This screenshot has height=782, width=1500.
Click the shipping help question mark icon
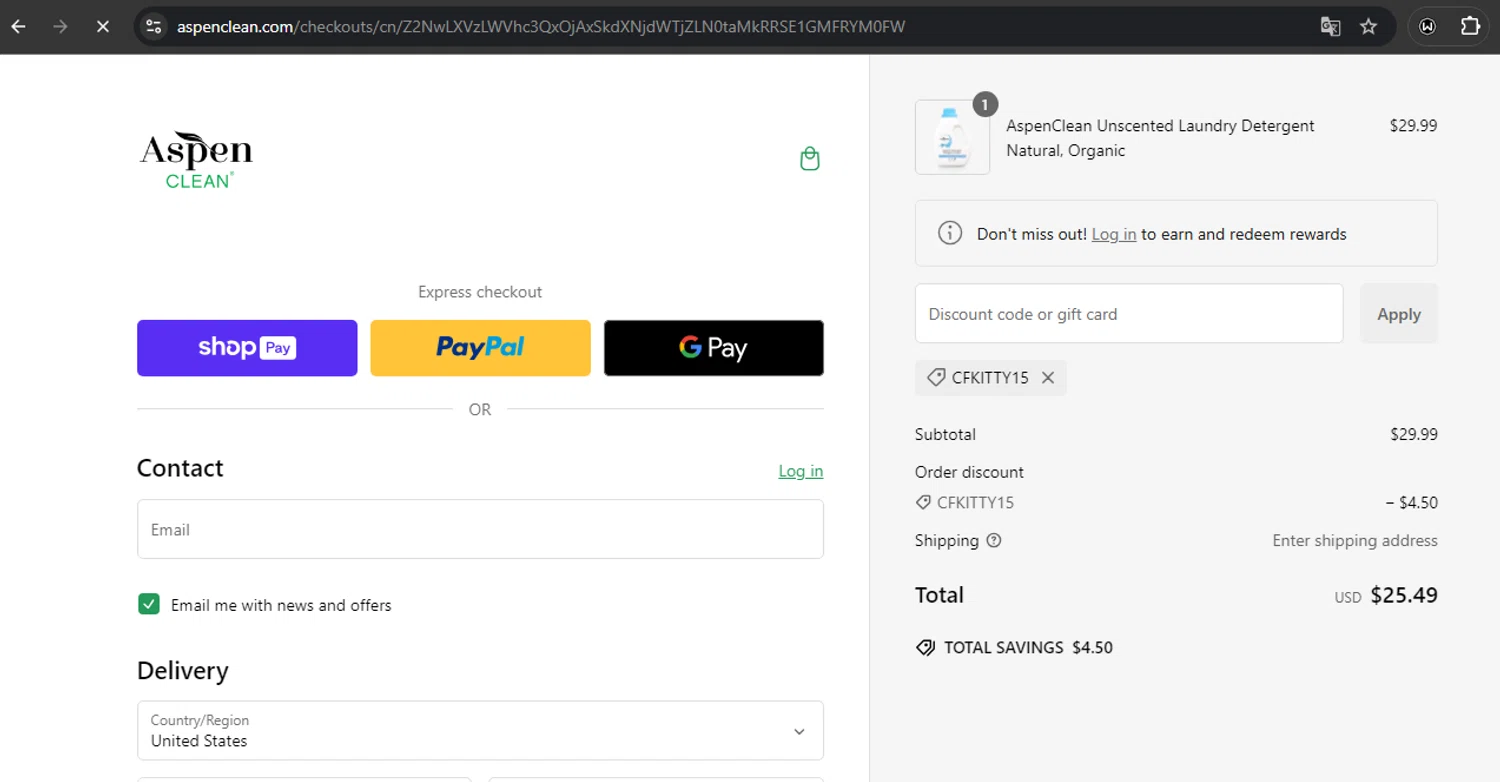click(994, 541)
